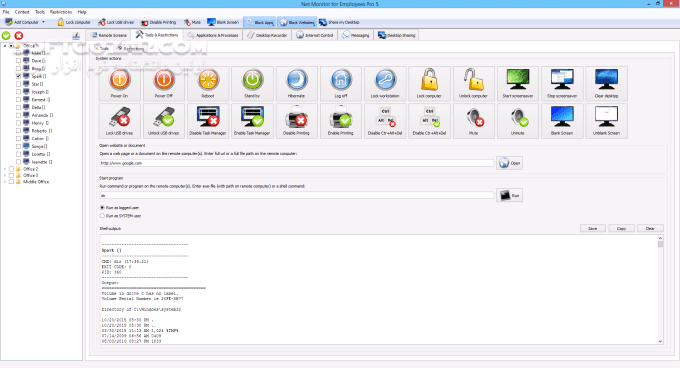
Task: Switch to the Applications & Processes tab
Action: tap(213, 35)
